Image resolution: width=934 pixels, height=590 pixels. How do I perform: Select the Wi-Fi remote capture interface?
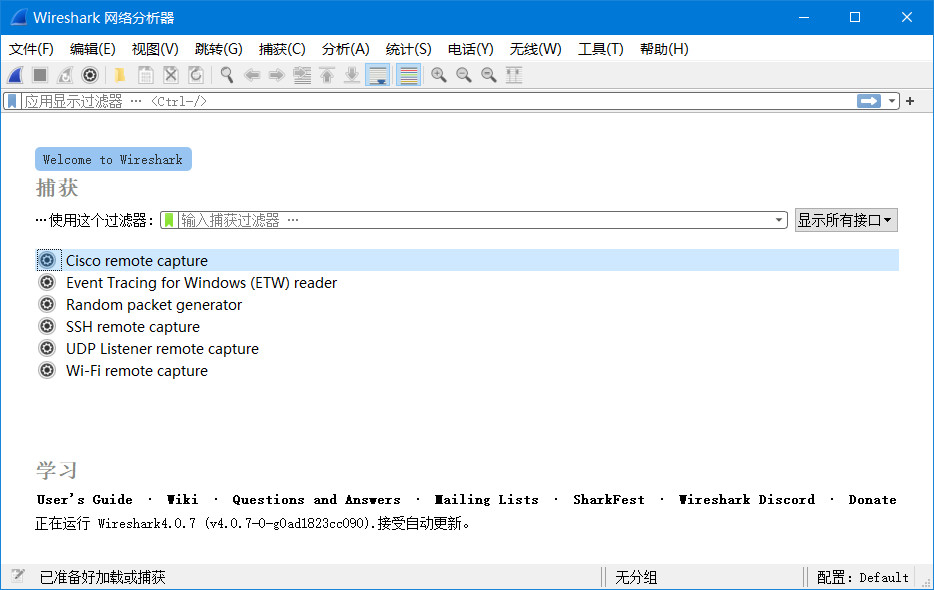[137, 370]
